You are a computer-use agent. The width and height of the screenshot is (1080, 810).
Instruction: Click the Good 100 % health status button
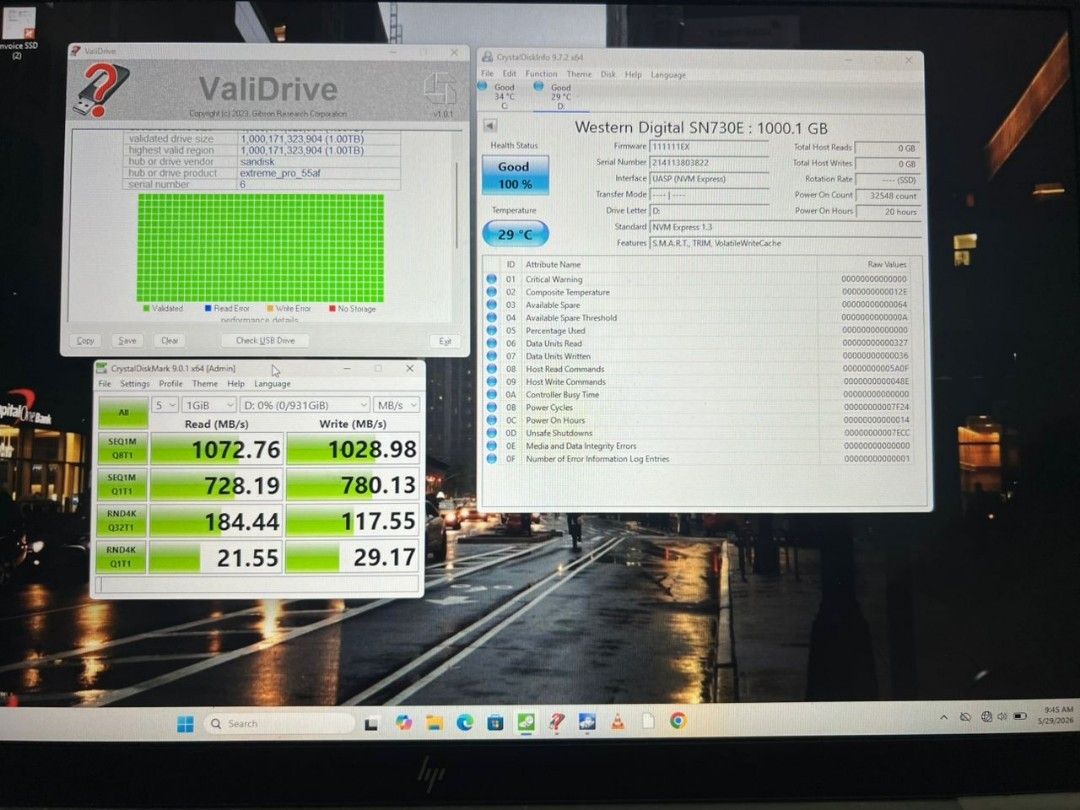(515, 175)
